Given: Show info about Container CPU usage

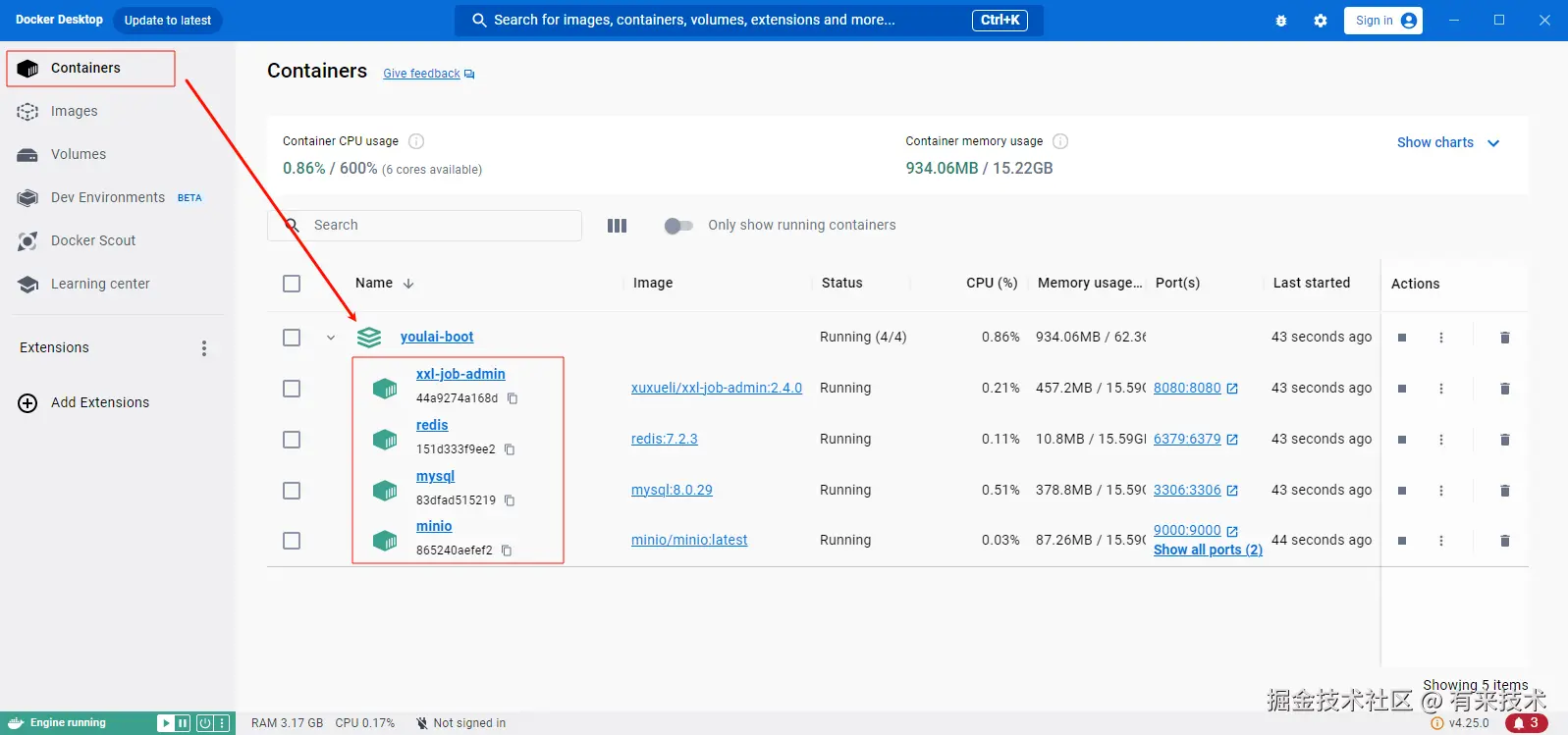Looking at the screenshot, I should point(416,141).
